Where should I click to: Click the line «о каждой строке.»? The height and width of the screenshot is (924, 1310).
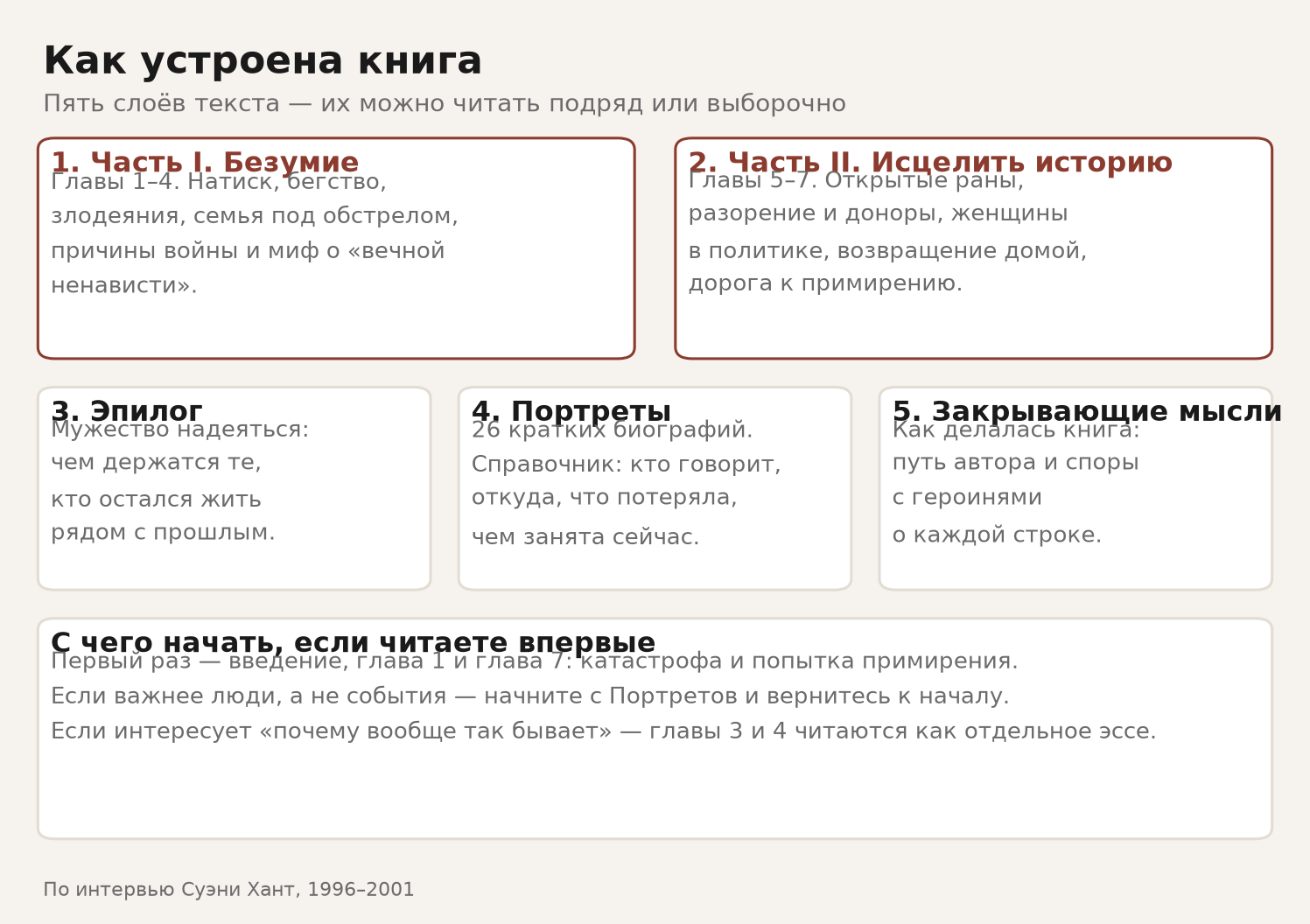point(997,535)
